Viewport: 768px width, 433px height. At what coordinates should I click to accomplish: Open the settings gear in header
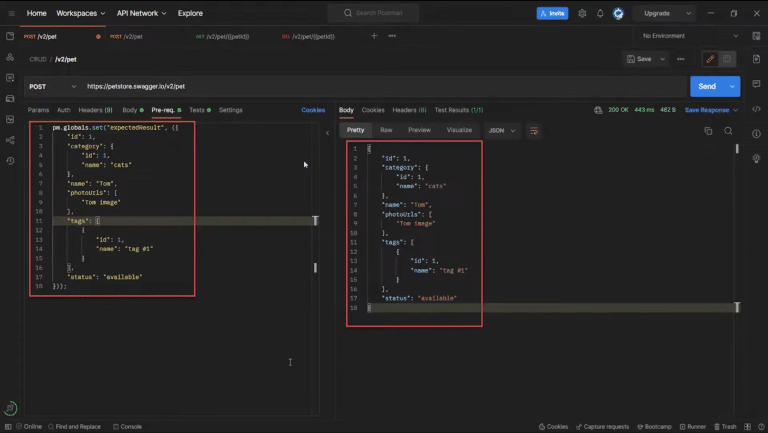(582, 14)
